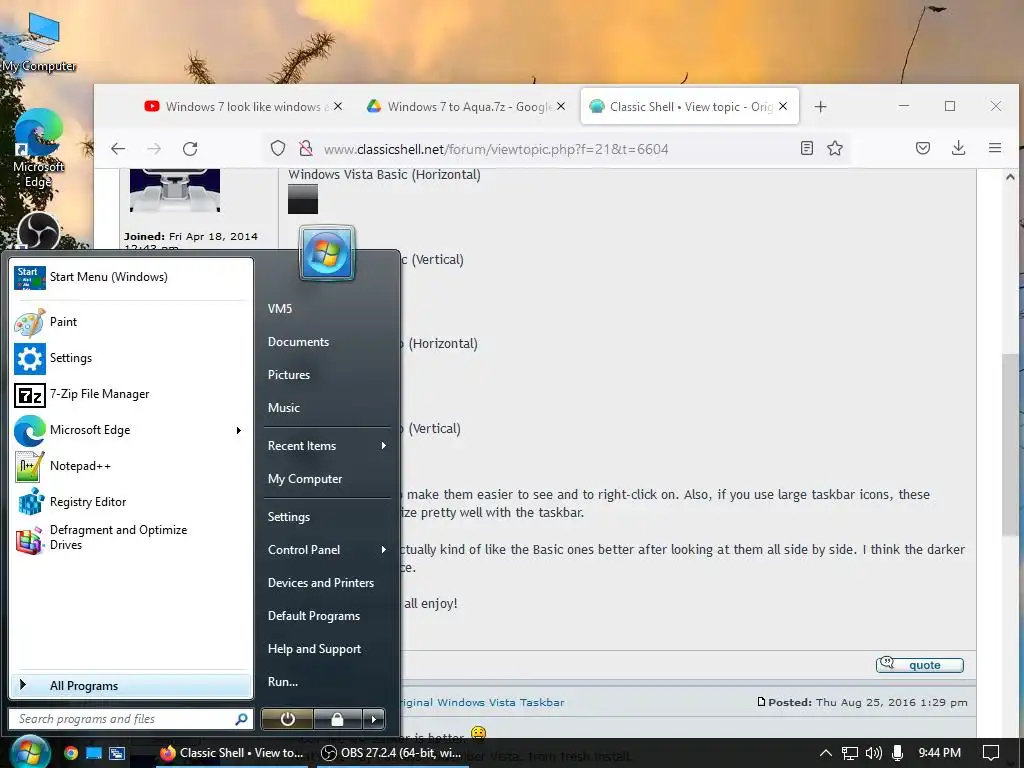The height and width of the screenshot is (768, 1024).
Task: Open shutdown options arrow
Action: pyautogui.click(x=374, y=719)
